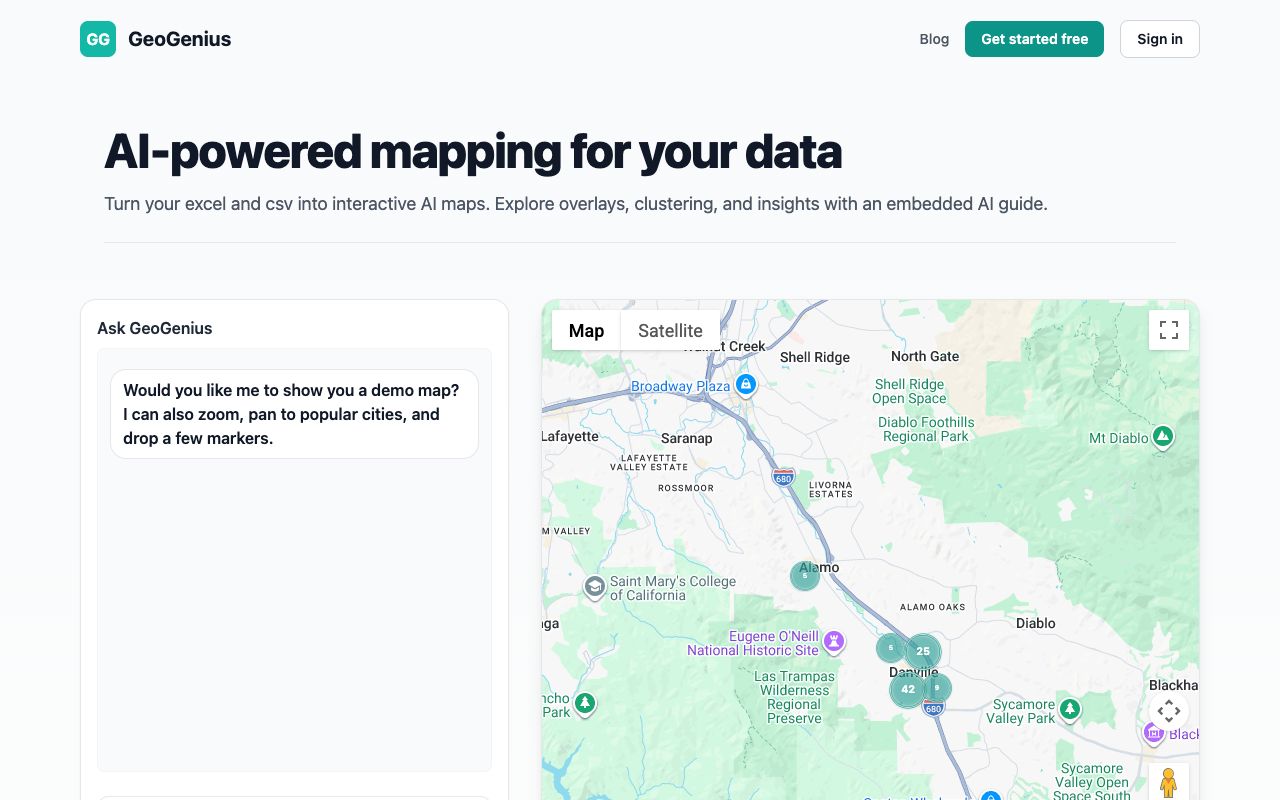1280x800 pixels.
Task: Click the Eugene O'Neill Historic Site marker
Action: click(x=835, y=640)
